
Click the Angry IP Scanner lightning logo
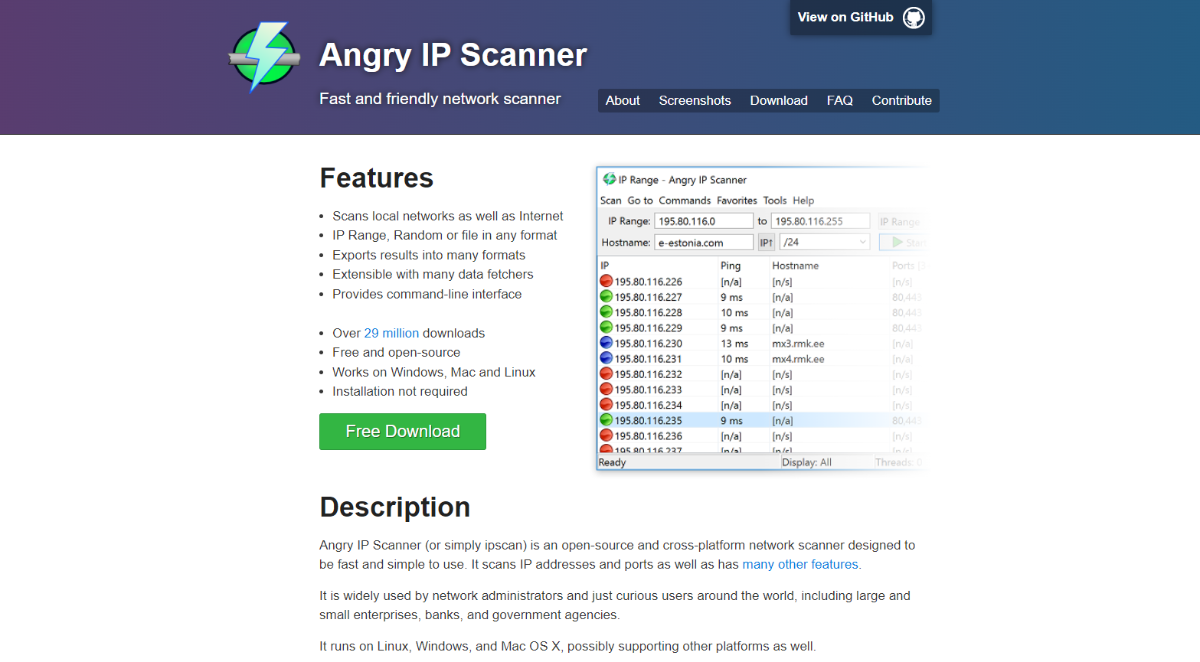click(x=263, y=57)
